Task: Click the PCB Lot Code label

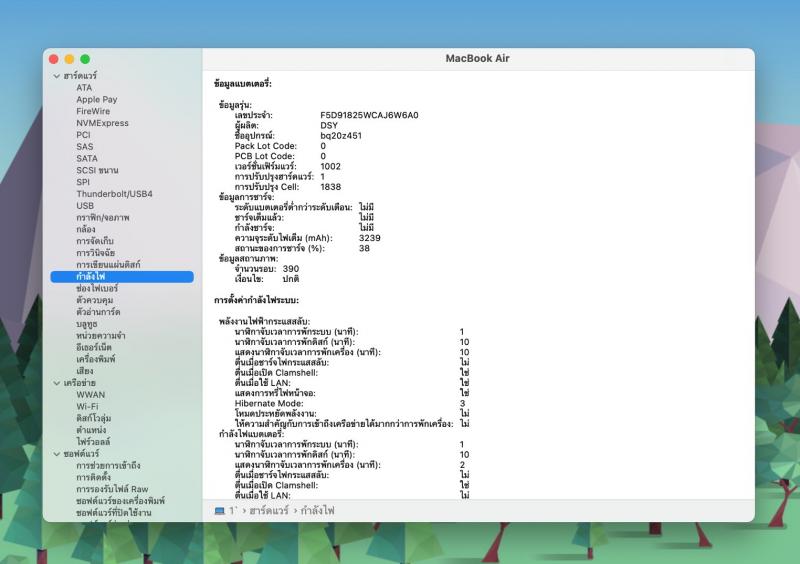Action: tap(265, 156)
